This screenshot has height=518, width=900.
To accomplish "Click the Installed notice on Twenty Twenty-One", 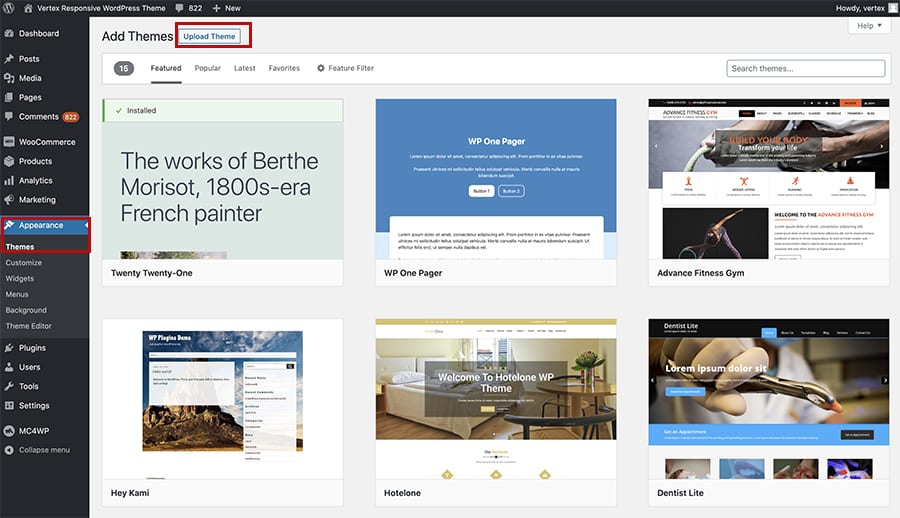I will click(223, 110).
